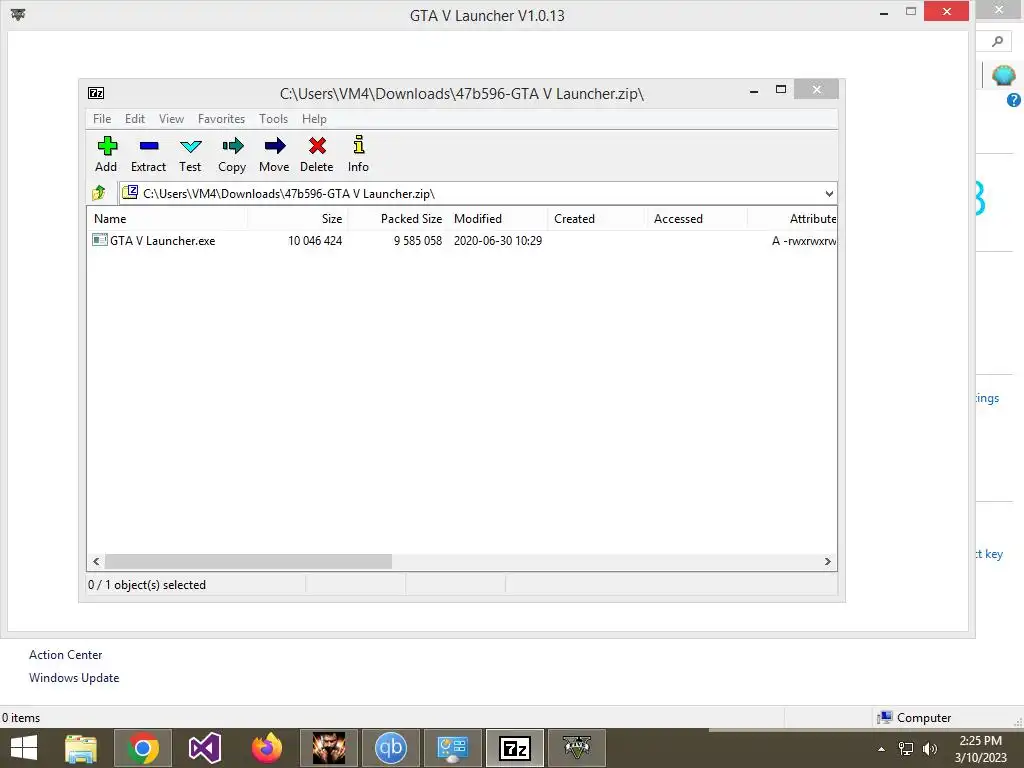Sort by Packed Size column header
The image size is (1024, 768).
pos(398,219)
